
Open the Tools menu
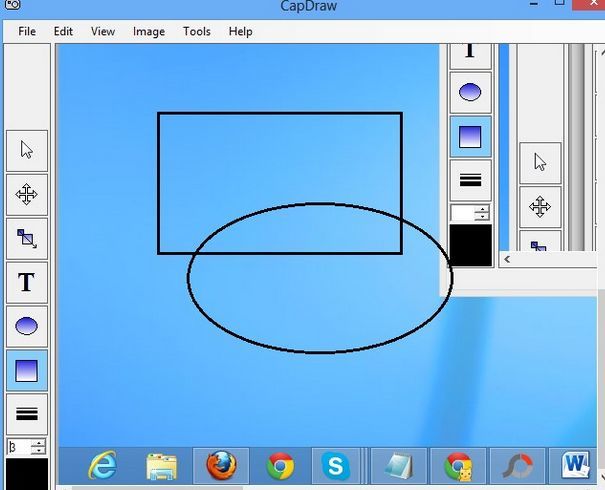click(x=197, y=31)
